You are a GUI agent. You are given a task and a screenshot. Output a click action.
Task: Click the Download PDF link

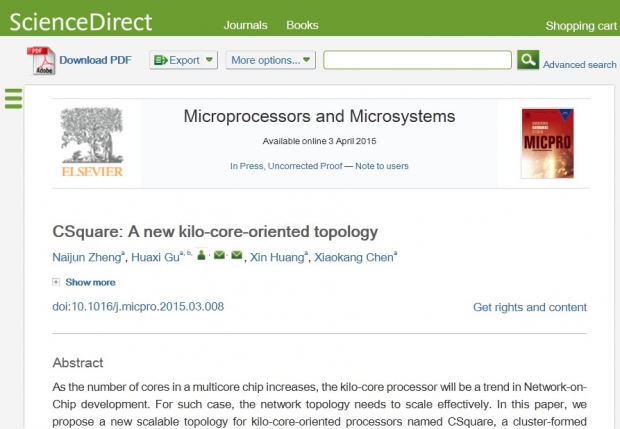[x=95, y=60]
